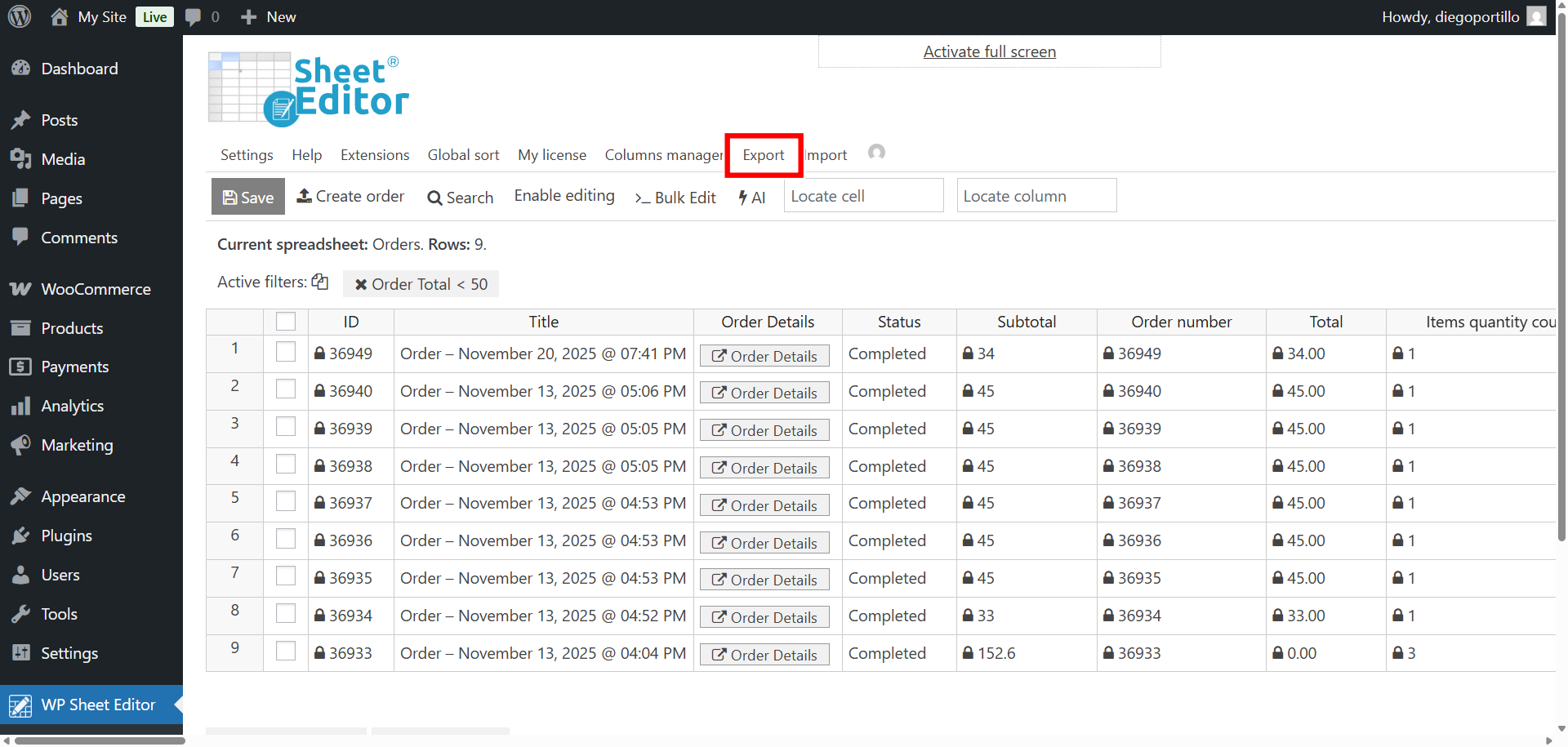Click the copy filters icon beside Active filters
This screenshot has height=747, width=1568.
coord(320,282)
